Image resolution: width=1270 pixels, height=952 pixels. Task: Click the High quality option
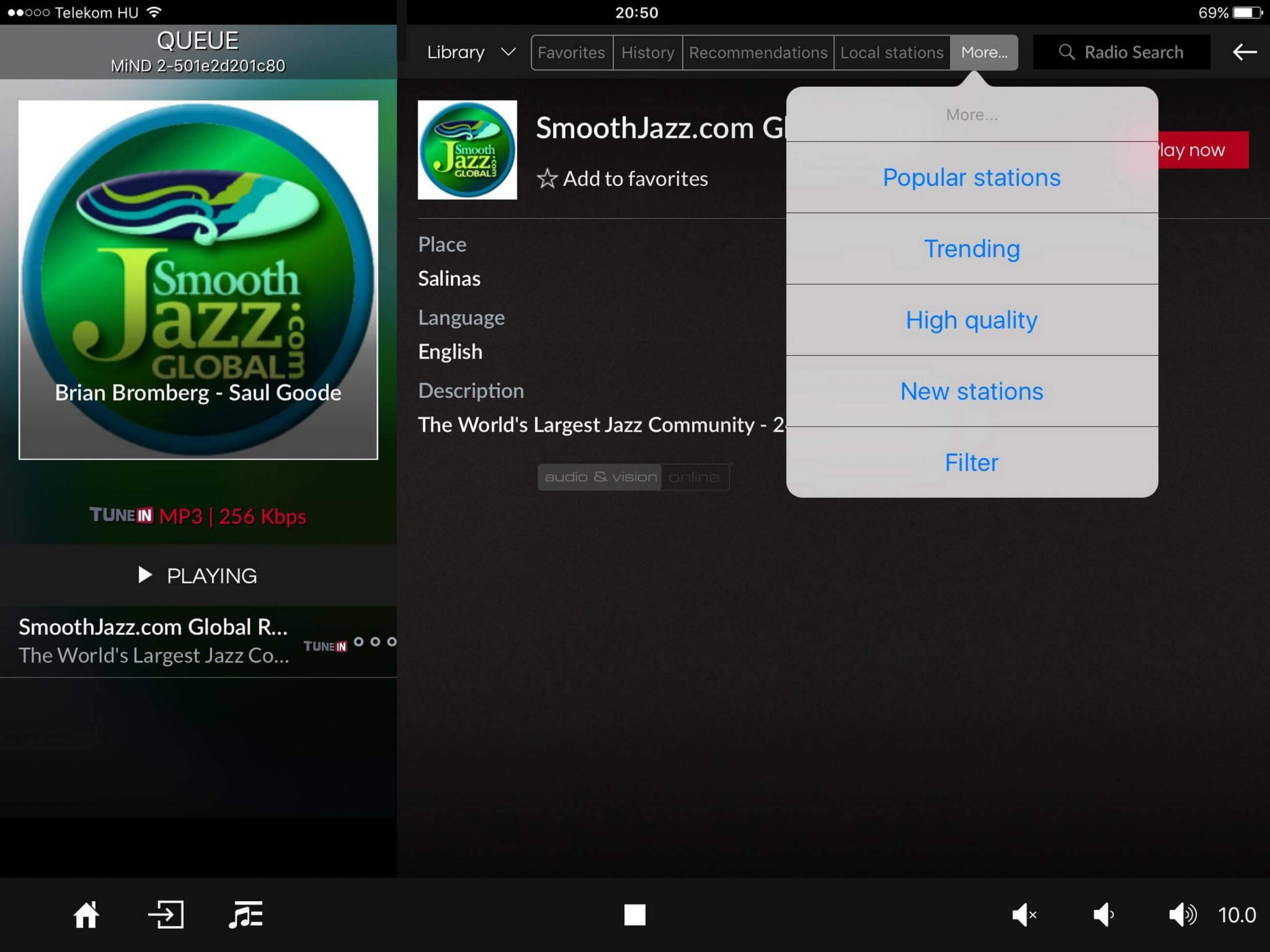tap(971, 319)
